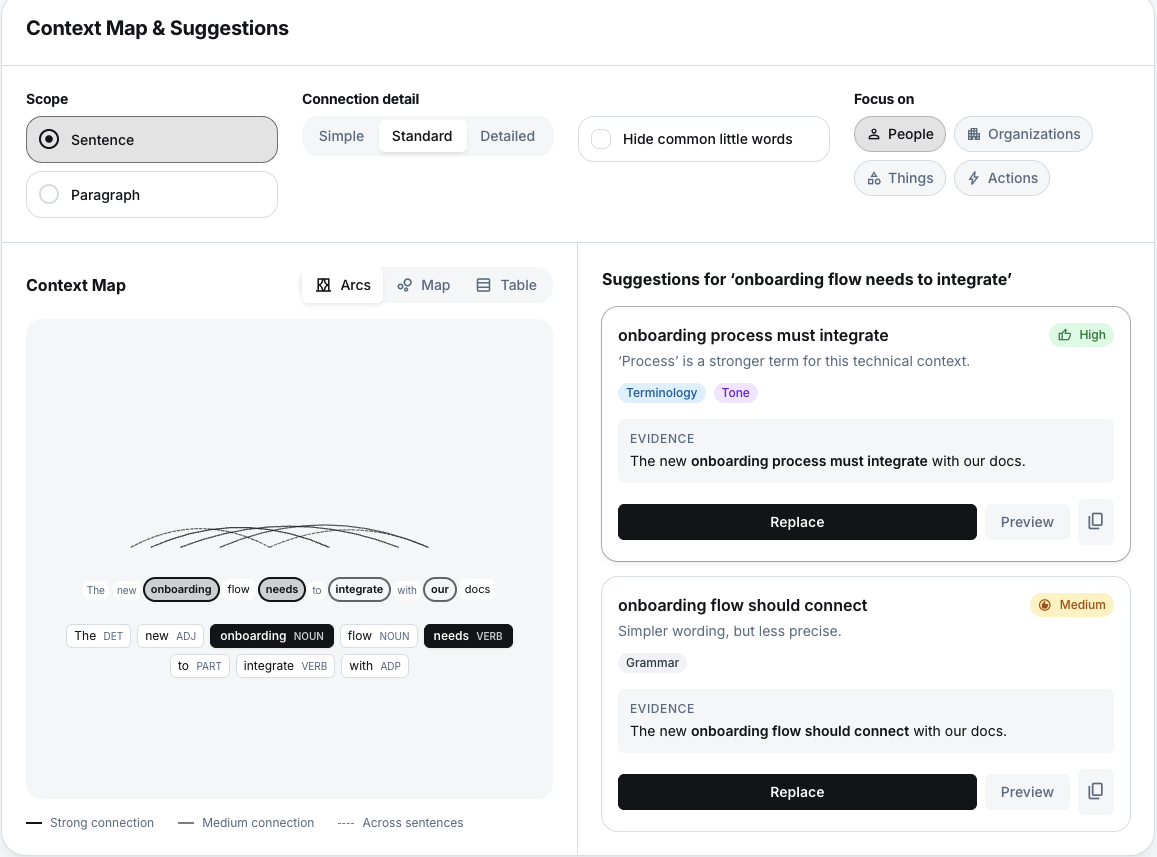Copy the 'onboarding process must integrate' suggestion

[x=1095, y=521]
